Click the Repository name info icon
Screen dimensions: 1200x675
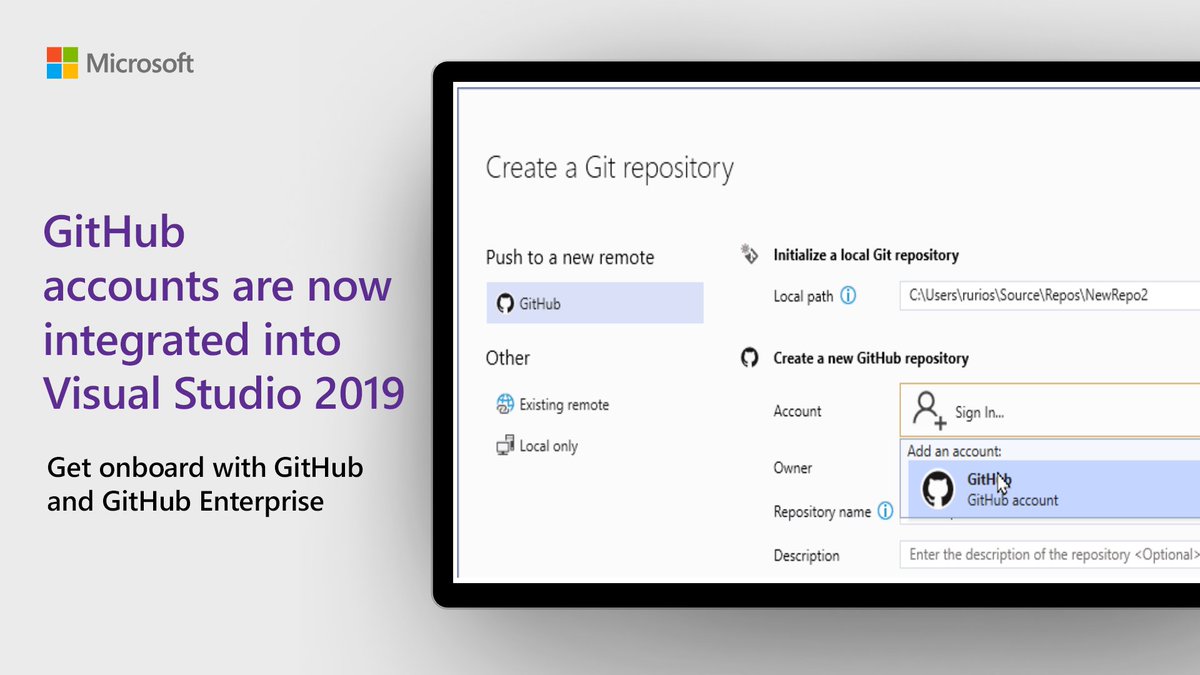coord(885,511)
